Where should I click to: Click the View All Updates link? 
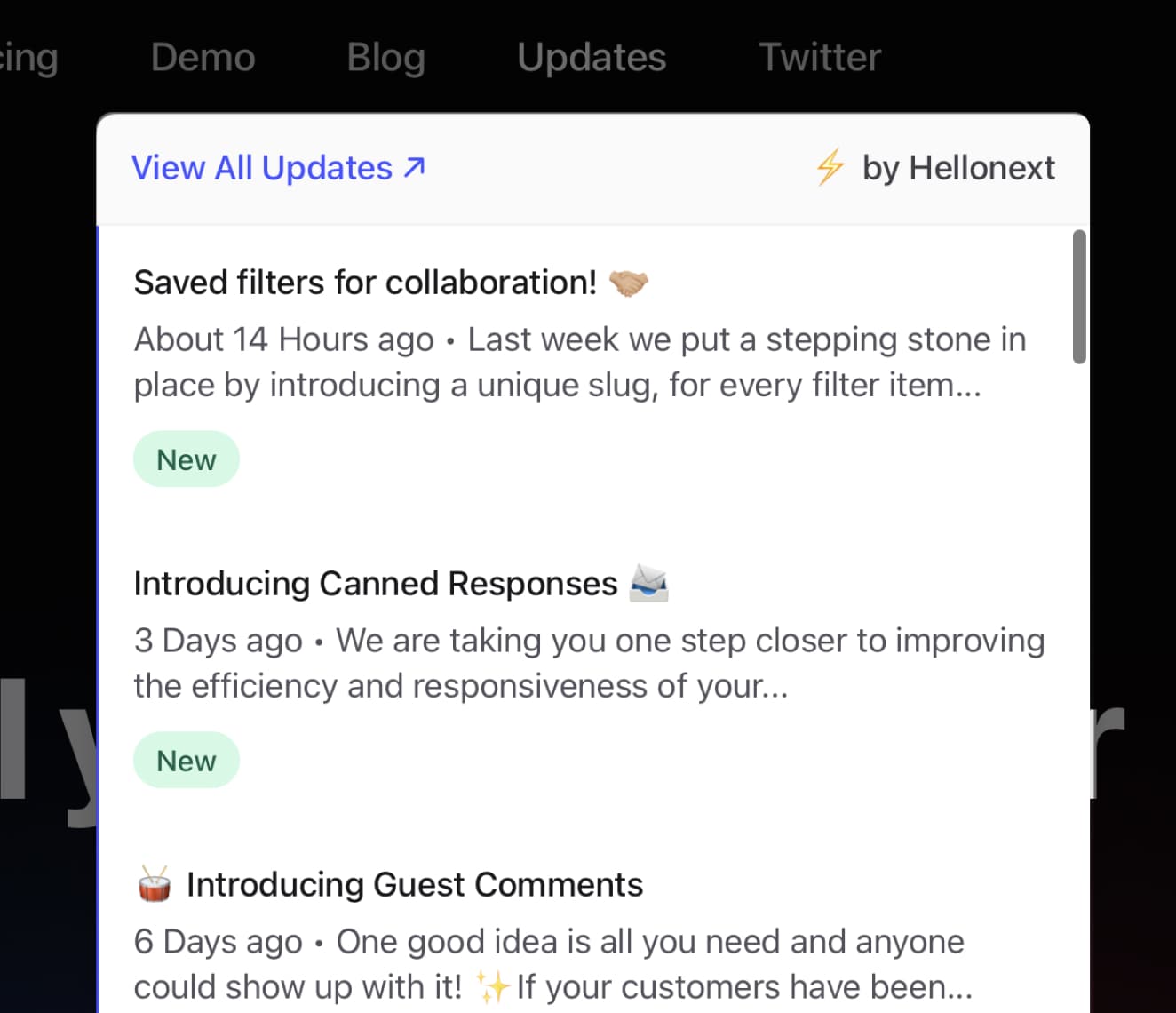tap(263, 167)
